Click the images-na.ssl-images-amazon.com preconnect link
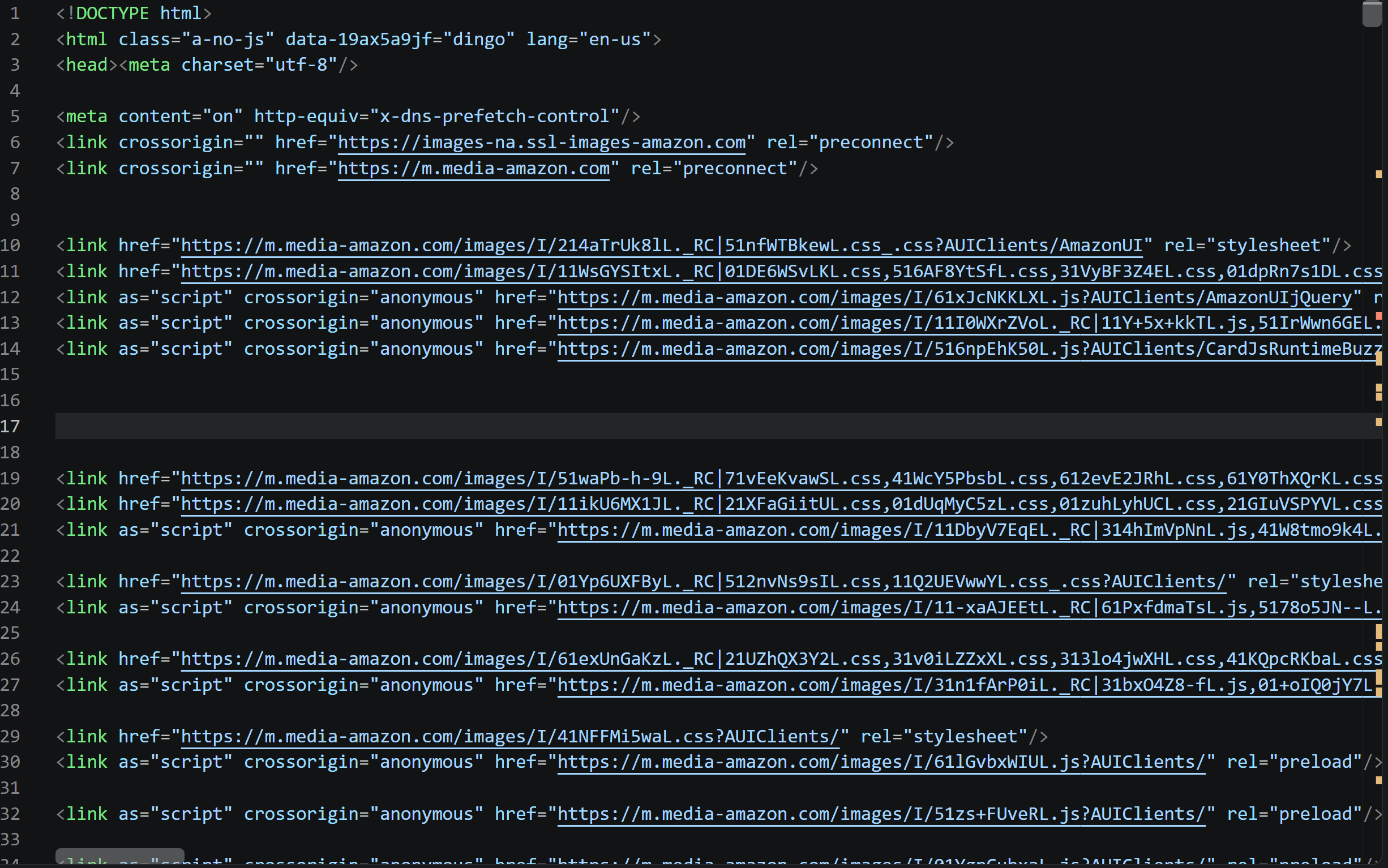 click(542, 143)
